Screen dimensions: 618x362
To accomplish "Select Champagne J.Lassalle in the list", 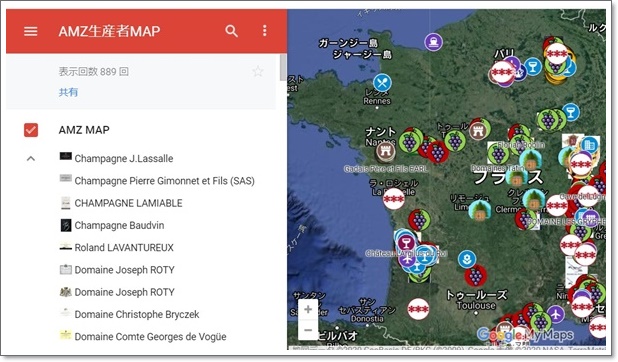I will pyautogui.click(x=124, y=159).
